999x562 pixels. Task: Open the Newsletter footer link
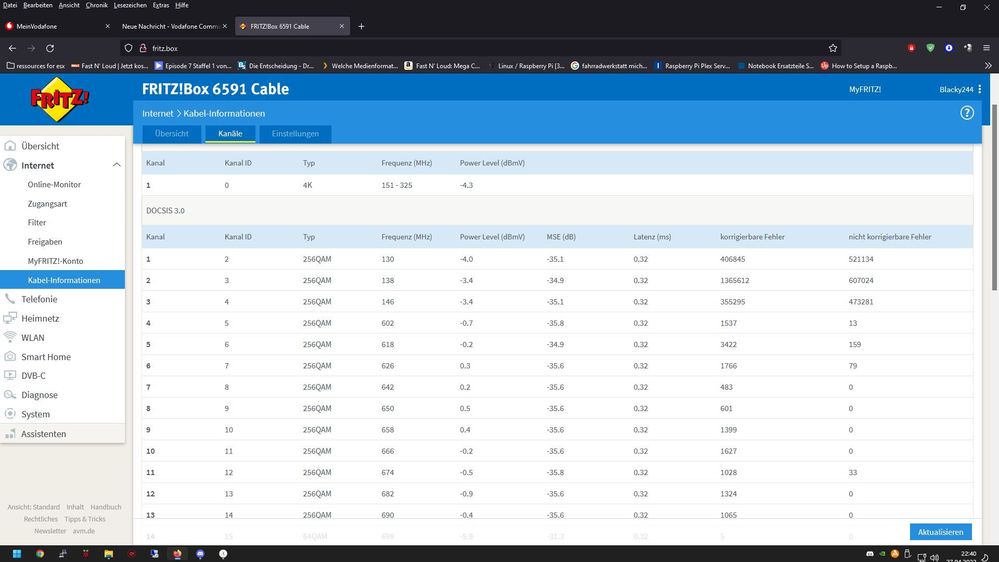click(x=50, y=531)
